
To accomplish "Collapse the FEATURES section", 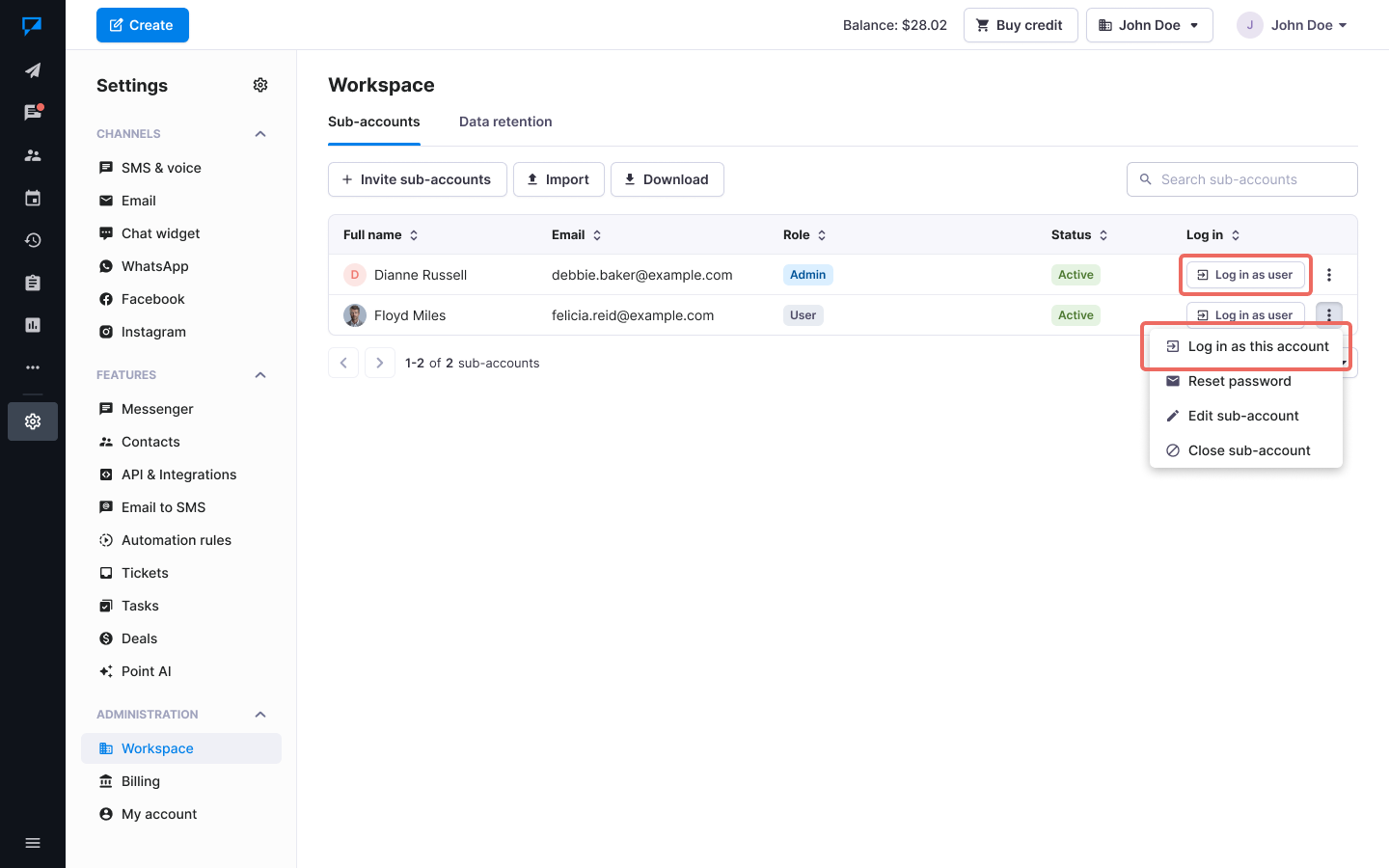I will tap(259, 374).
